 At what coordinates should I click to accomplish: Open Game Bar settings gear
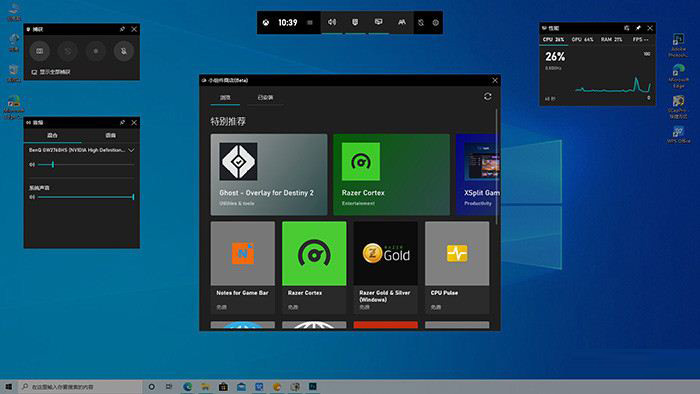[436, 23]
